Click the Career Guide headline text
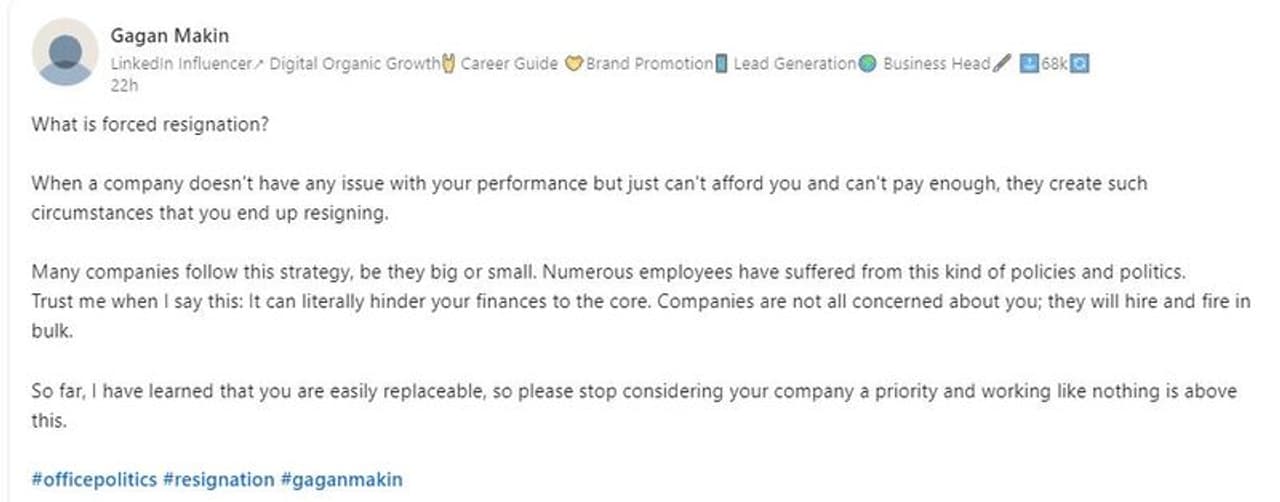The width and height of the screenshot is (1280, 502). click(509, 64)
